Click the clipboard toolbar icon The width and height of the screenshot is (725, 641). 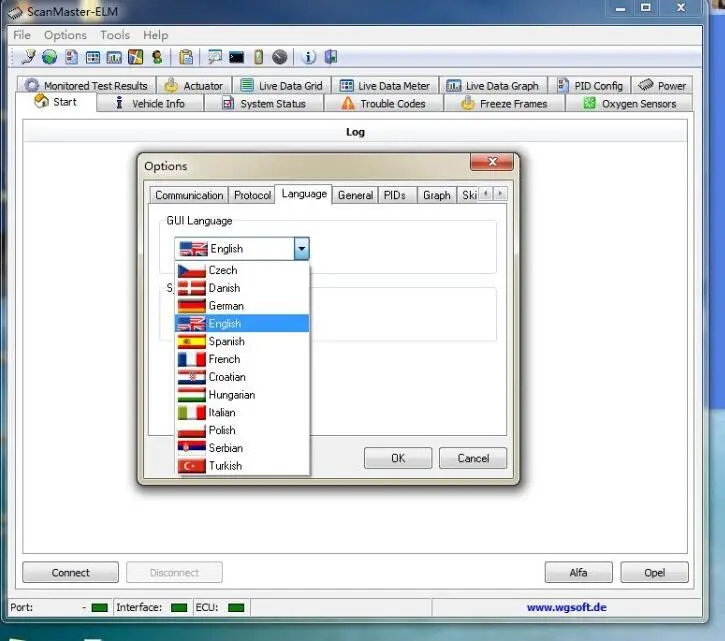(x=186, y=57)
